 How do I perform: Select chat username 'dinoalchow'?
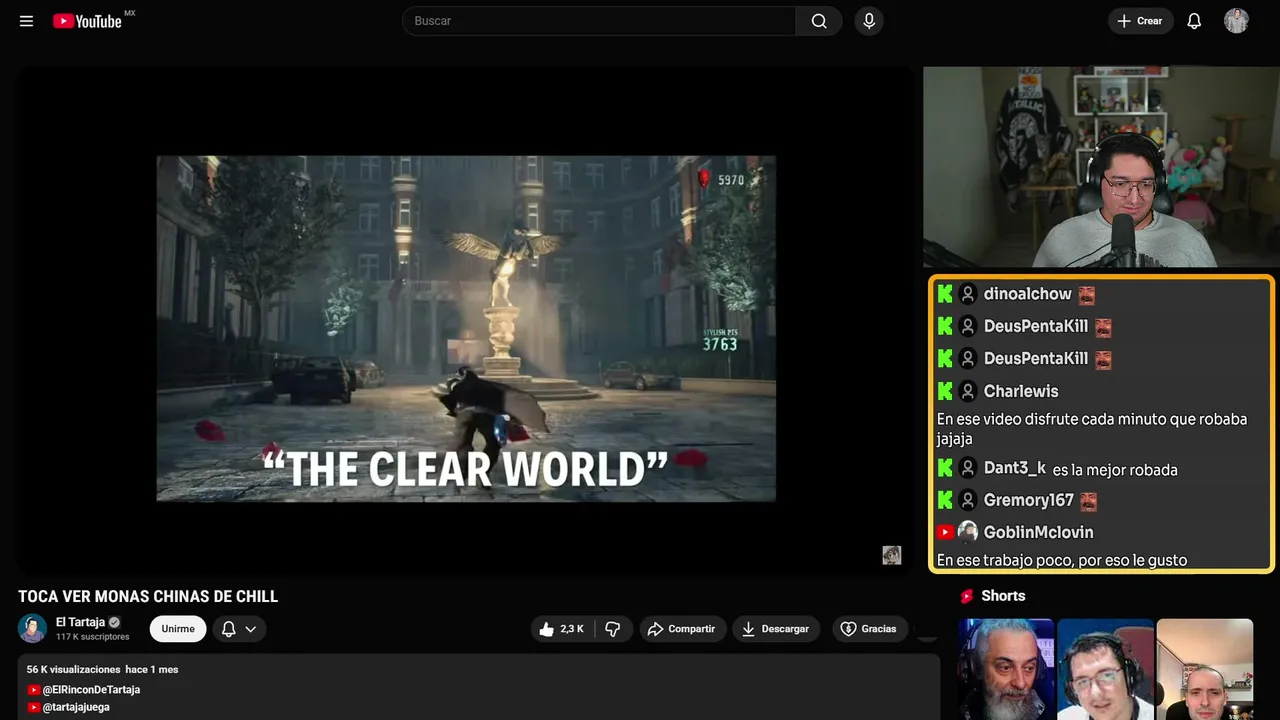(x=1028, y=294)
